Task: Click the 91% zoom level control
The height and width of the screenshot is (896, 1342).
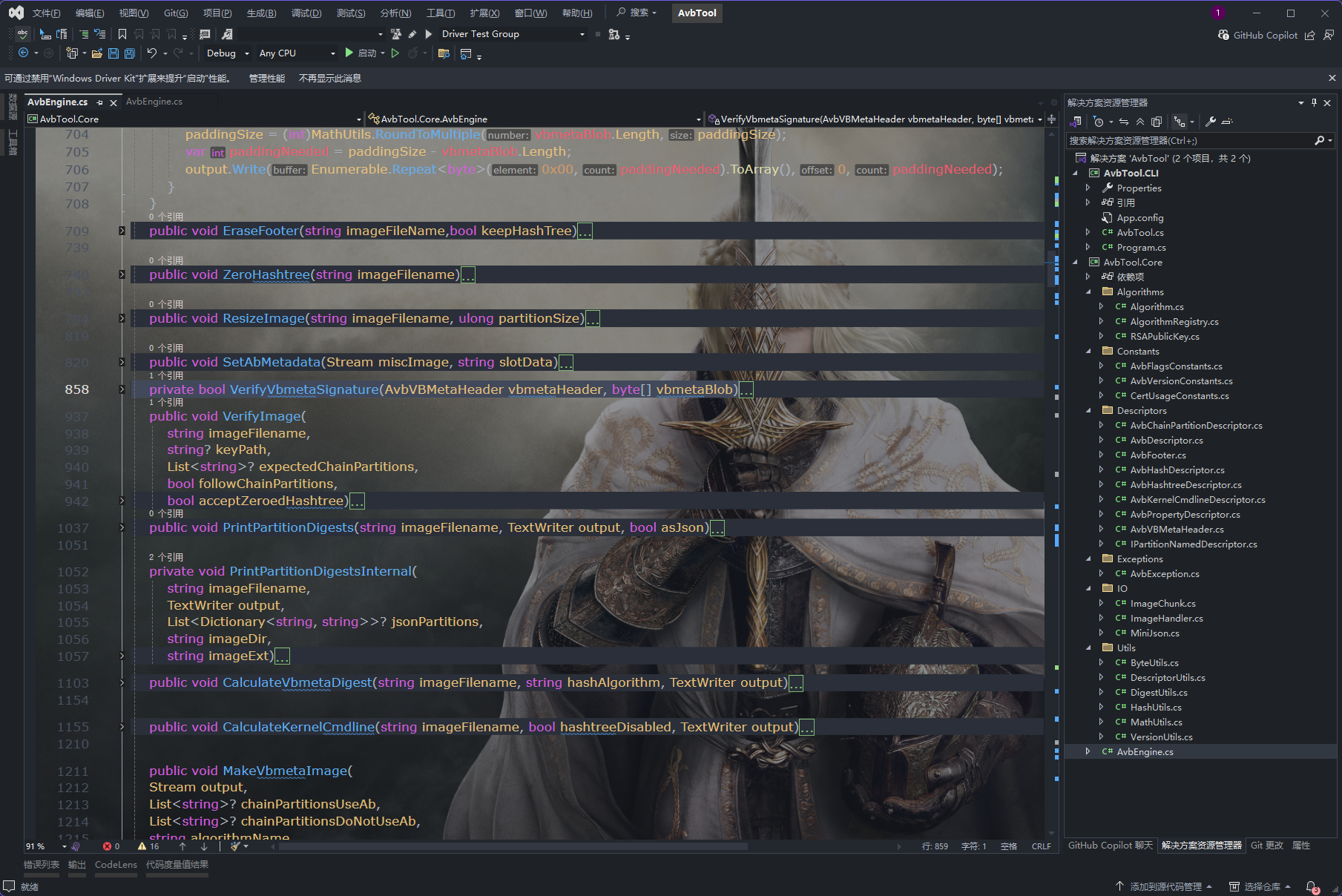Action: [34, 846]
